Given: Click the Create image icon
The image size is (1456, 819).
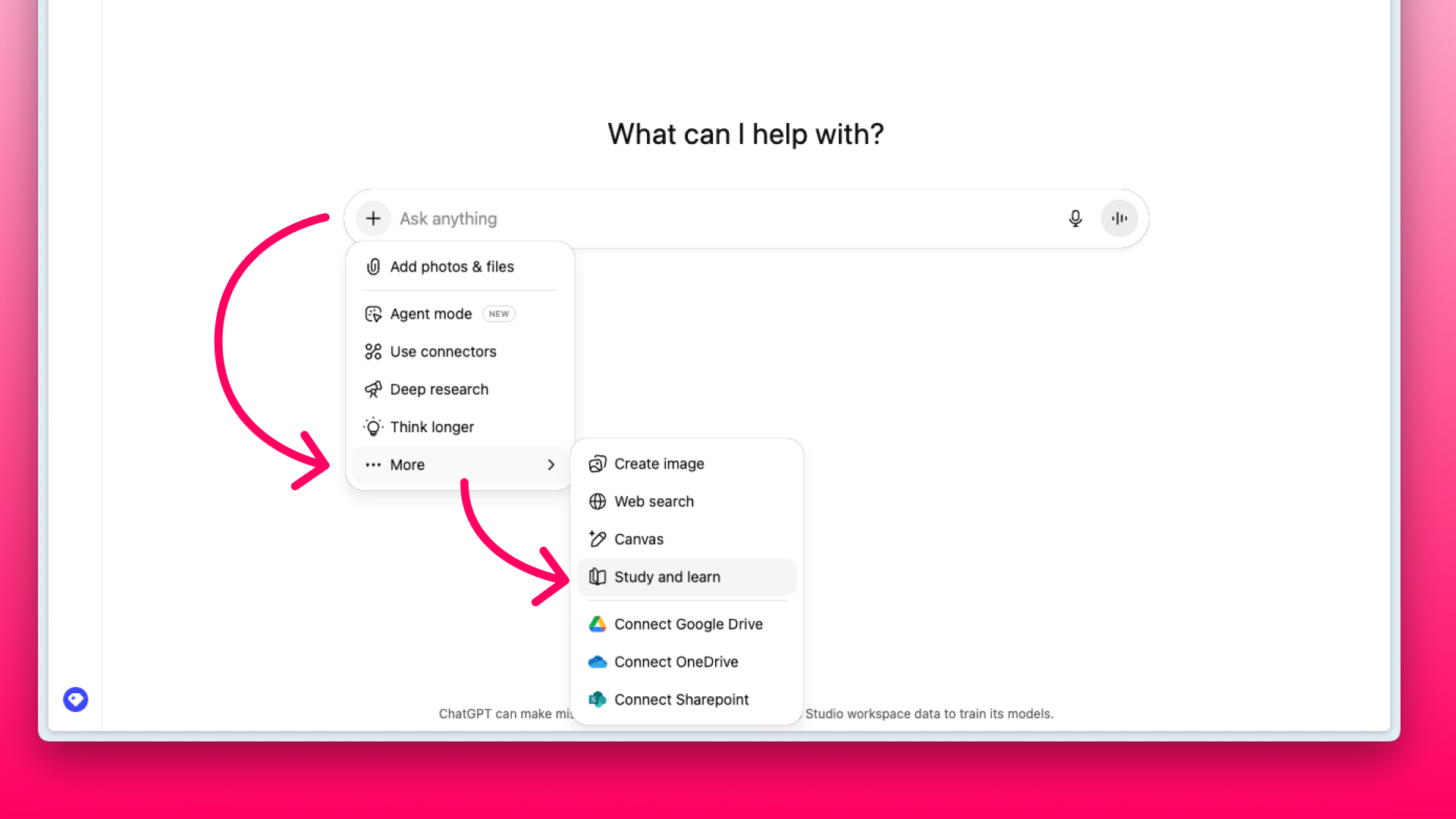Looking at the screenshot, I should point(598,463).
